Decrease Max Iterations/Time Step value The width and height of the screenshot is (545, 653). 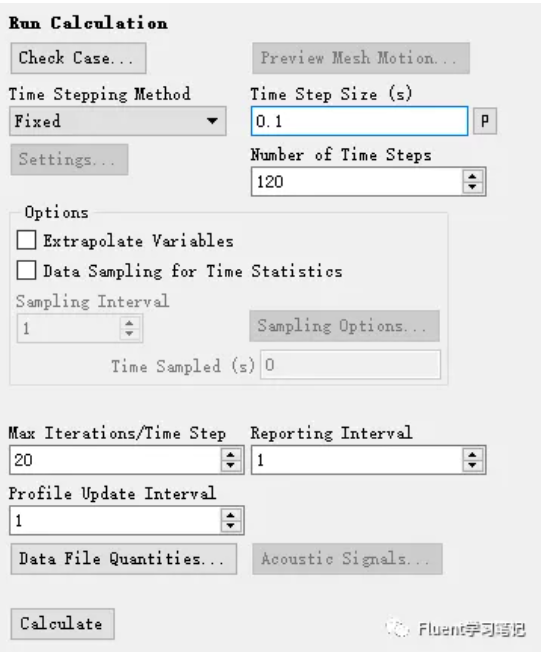pos(230,465)
